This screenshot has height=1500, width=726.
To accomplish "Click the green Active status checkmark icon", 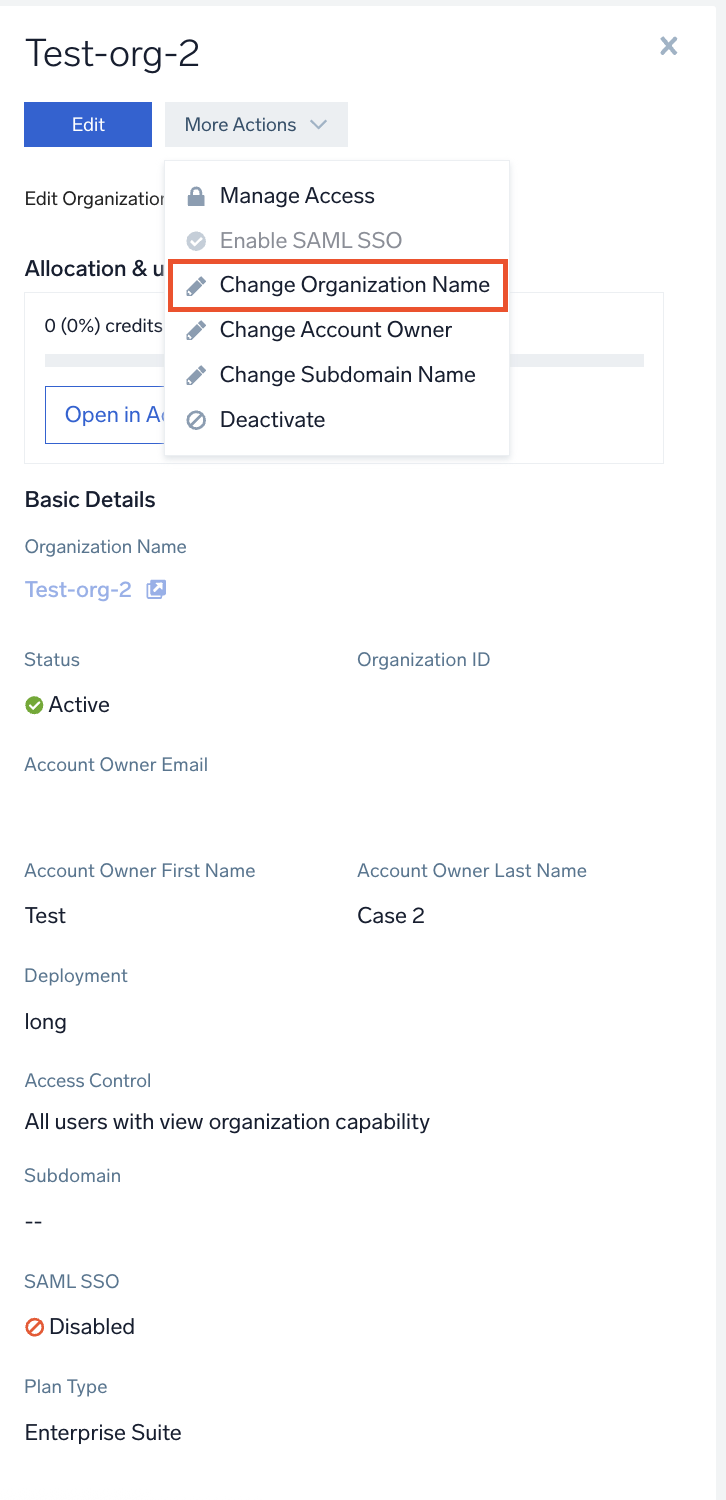I will 35,705.
